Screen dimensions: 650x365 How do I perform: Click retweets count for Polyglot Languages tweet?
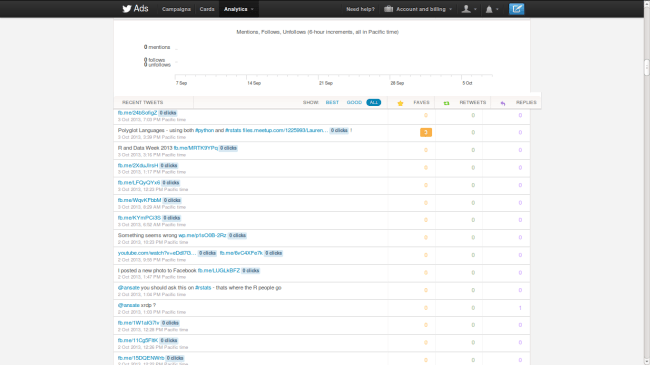click(473, 132)
